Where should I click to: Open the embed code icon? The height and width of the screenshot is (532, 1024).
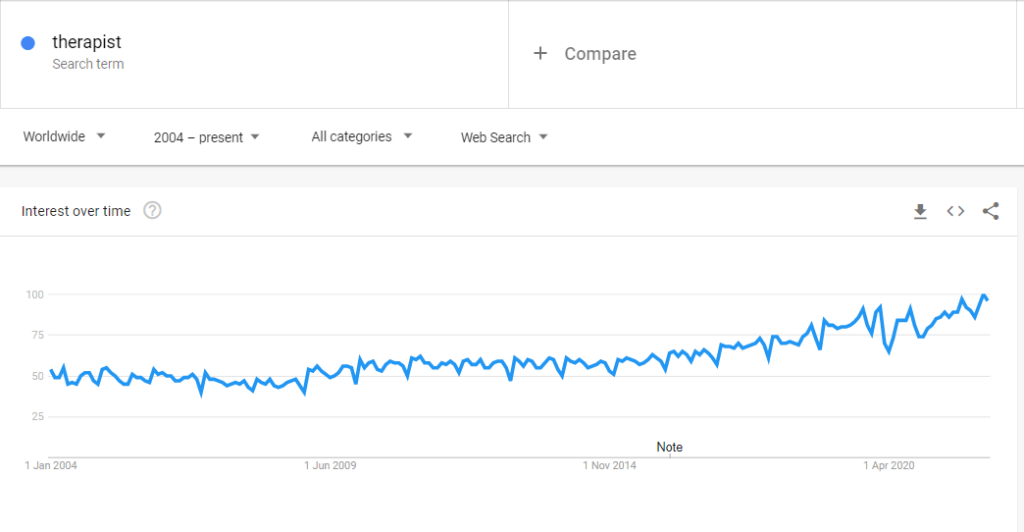tap(955, 211)
